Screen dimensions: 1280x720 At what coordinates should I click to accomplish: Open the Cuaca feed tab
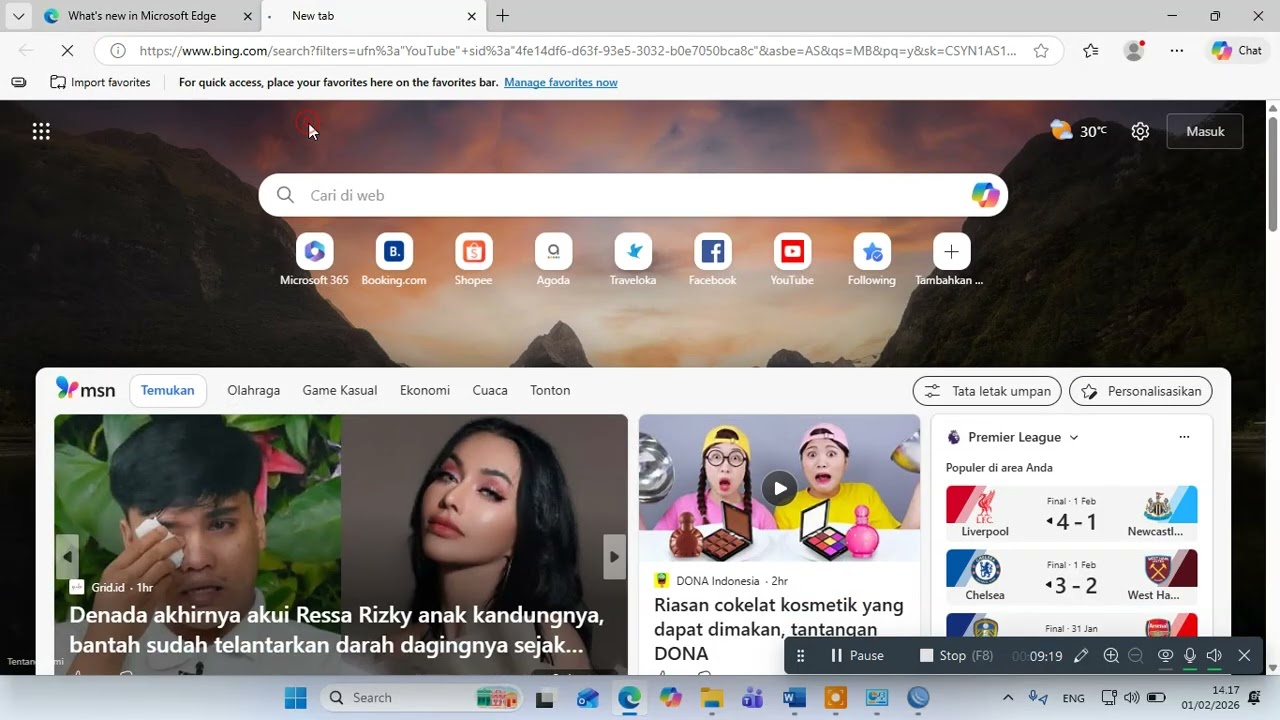coord(490,391)
